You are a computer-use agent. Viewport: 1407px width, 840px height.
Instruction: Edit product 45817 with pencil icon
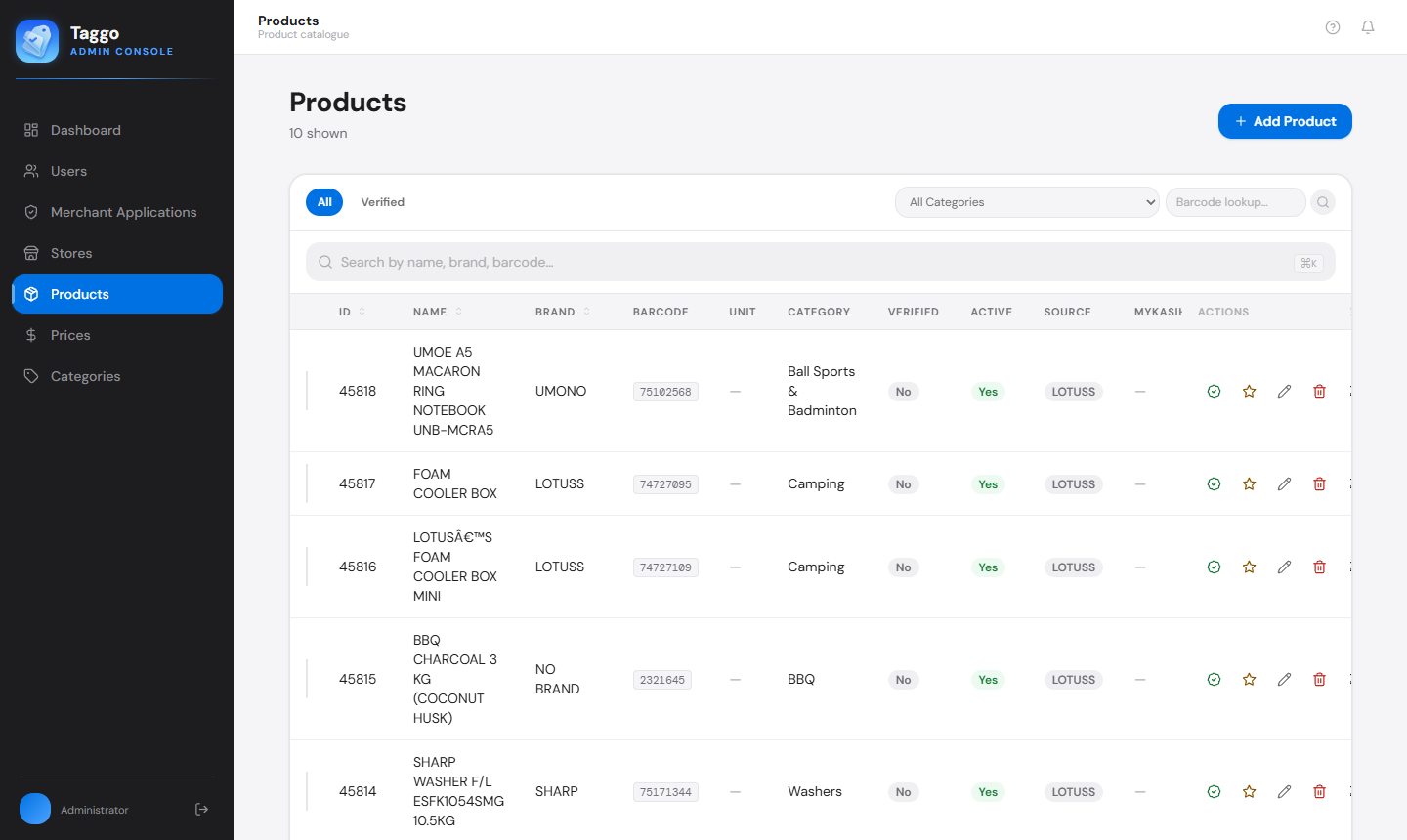pyautogui.click(x=1284, y=483)
